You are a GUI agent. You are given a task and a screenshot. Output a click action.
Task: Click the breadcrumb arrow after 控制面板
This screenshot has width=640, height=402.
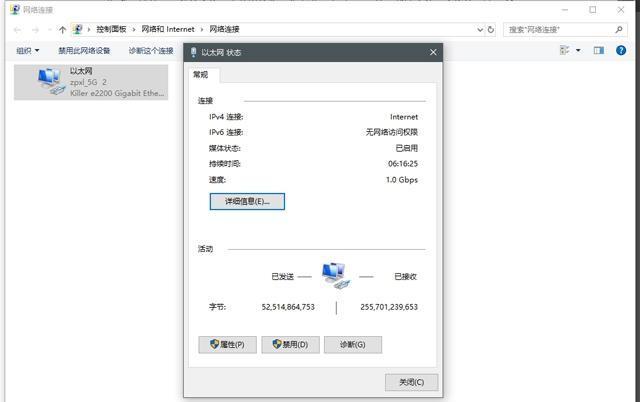133,29
